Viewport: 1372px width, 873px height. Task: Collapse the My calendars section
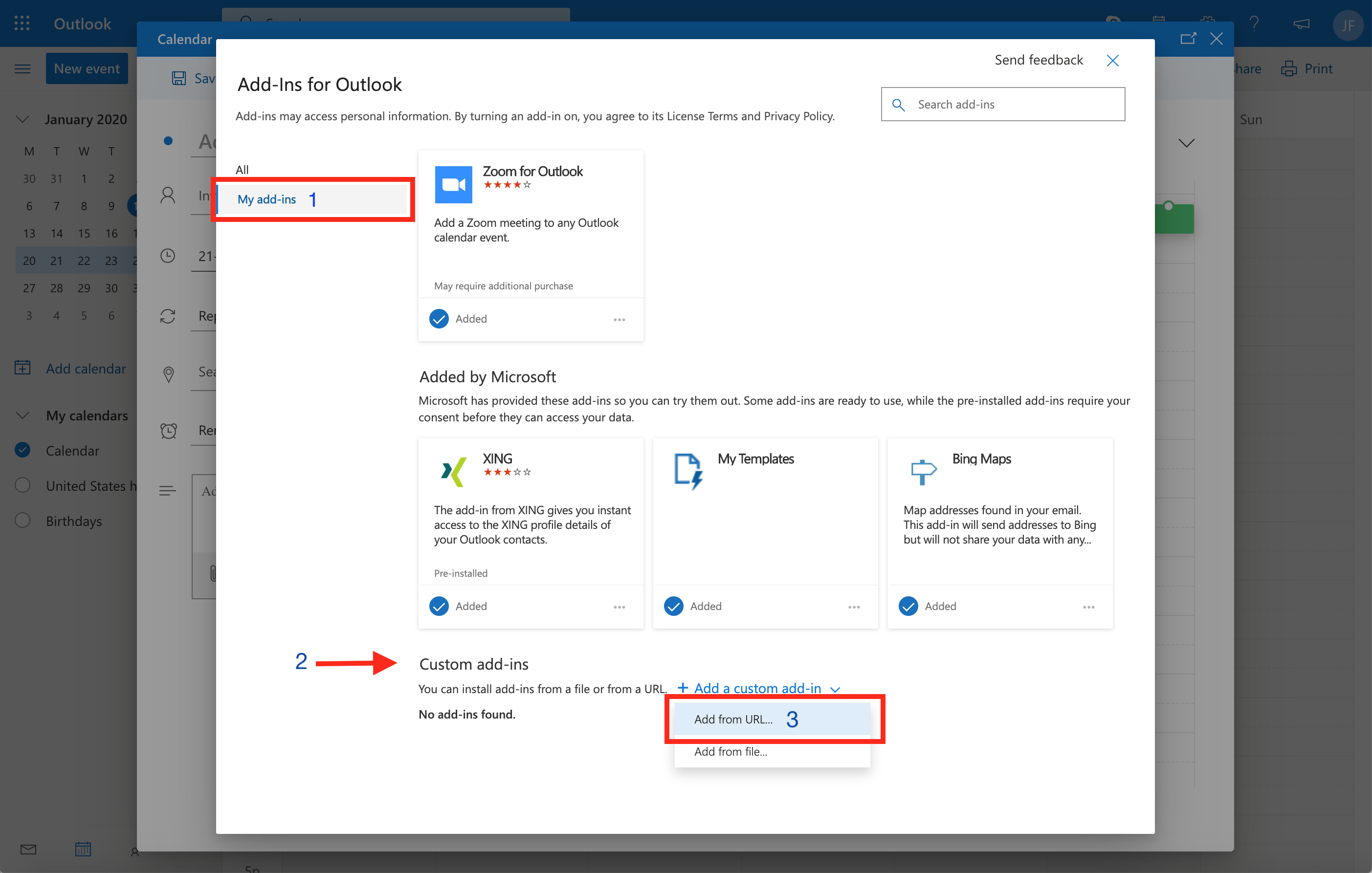click(22, 415)
